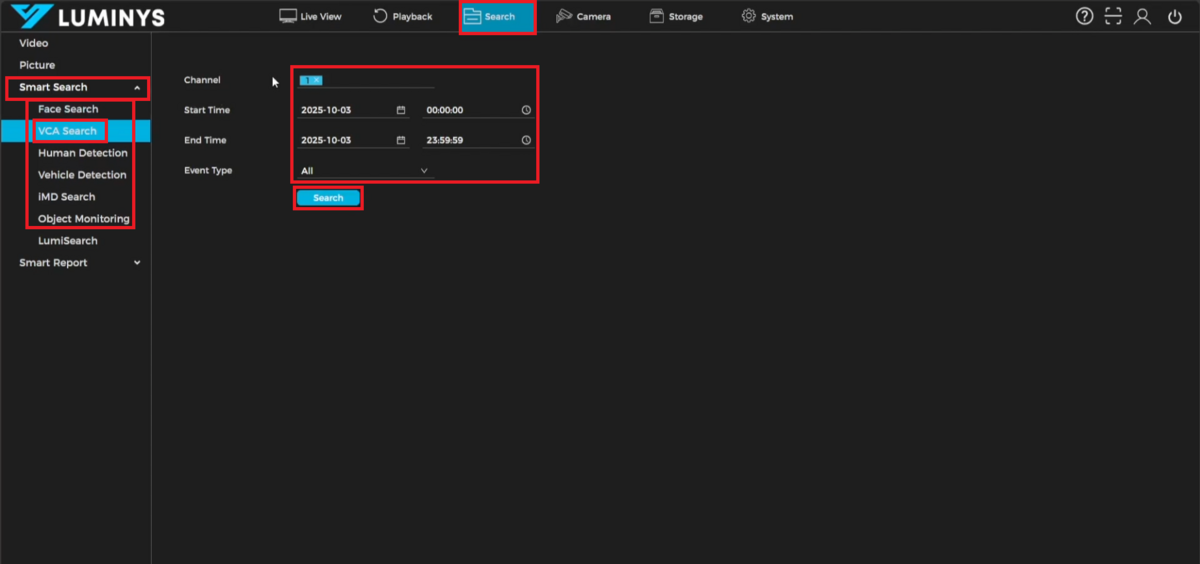
Task: Select Face Search in the sidebar
Action: coord(68,109)
